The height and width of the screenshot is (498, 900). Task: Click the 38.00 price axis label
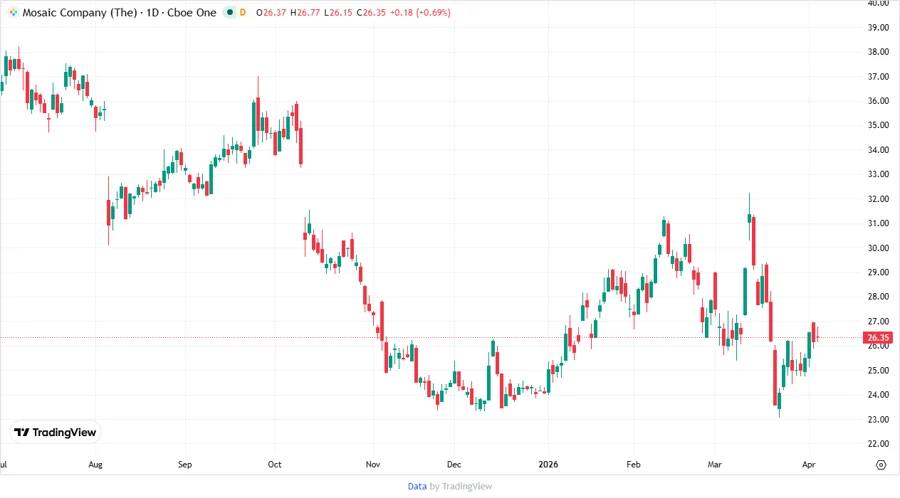tap(878, 52)
